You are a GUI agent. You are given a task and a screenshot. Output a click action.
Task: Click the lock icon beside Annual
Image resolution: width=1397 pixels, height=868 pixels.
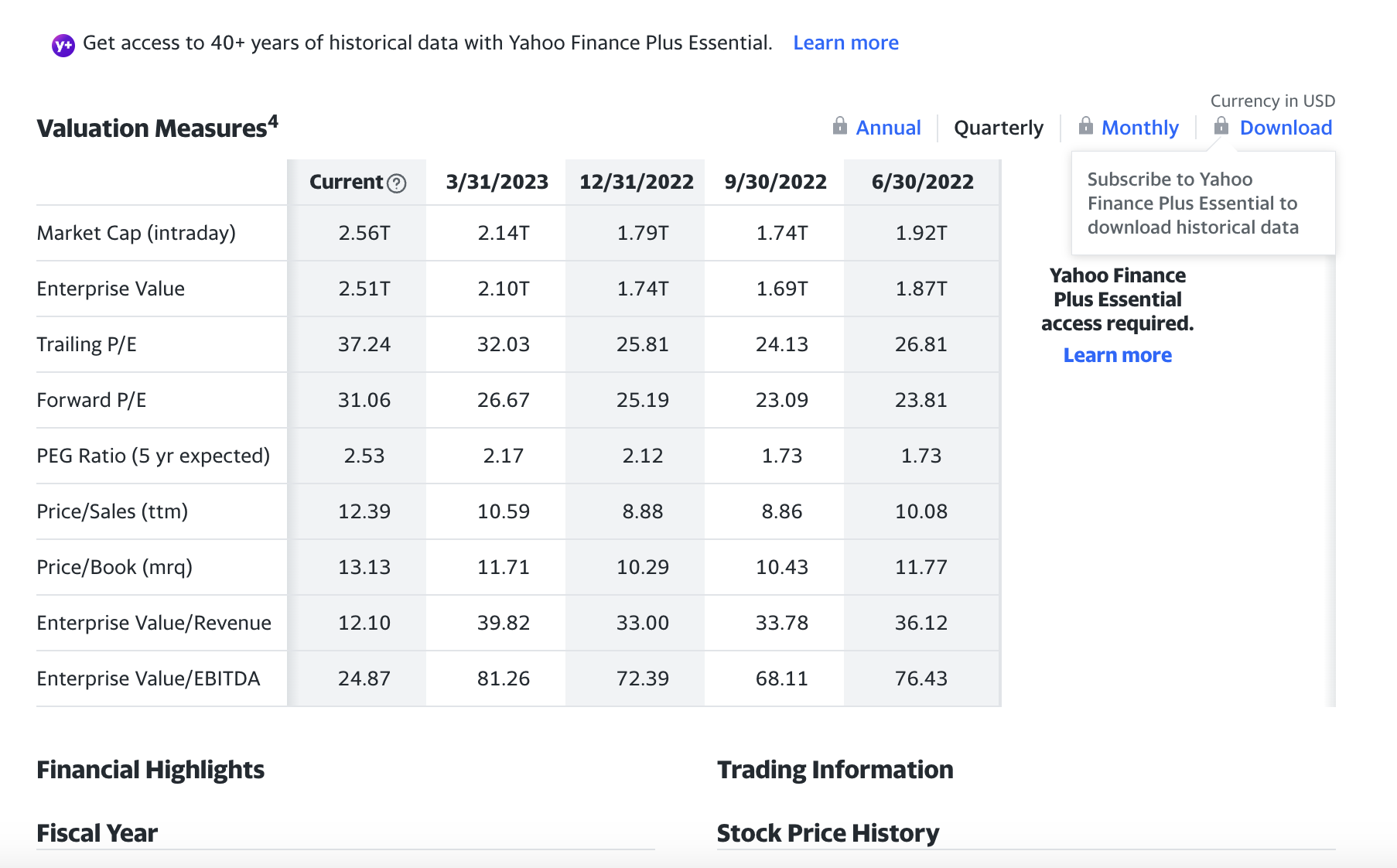click(x=839, y=127)
